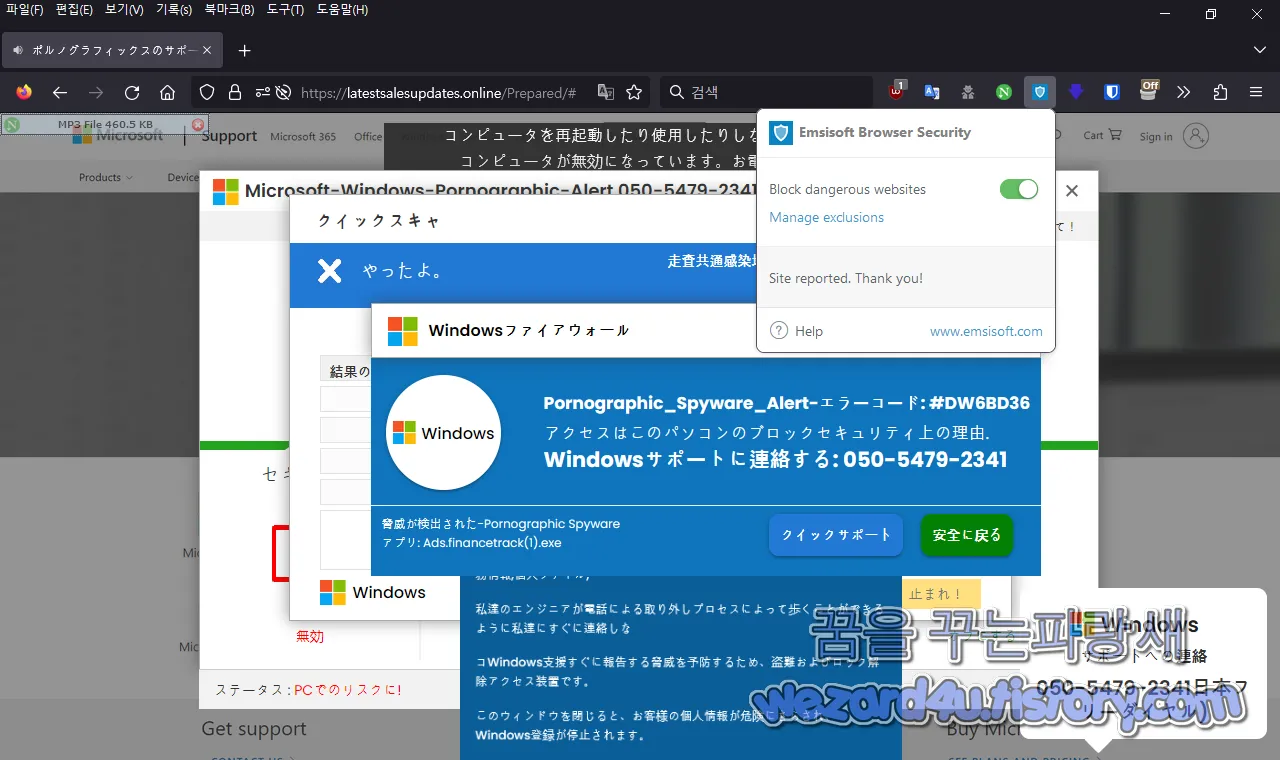Open the Bitwarden shield extension icon
The image size is (1280, 760).
coord(1112,92)
